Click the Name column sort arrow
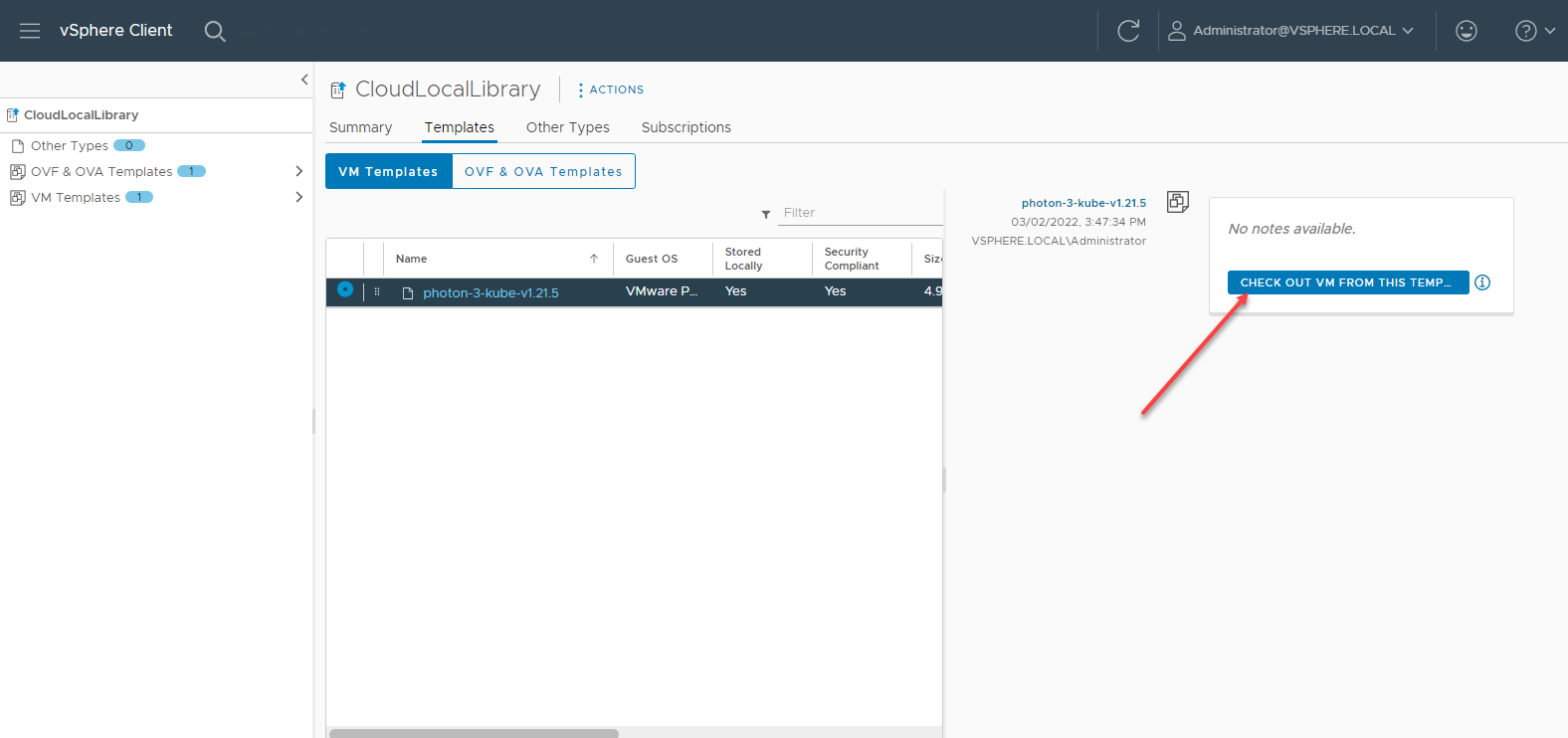 [594, 259]
